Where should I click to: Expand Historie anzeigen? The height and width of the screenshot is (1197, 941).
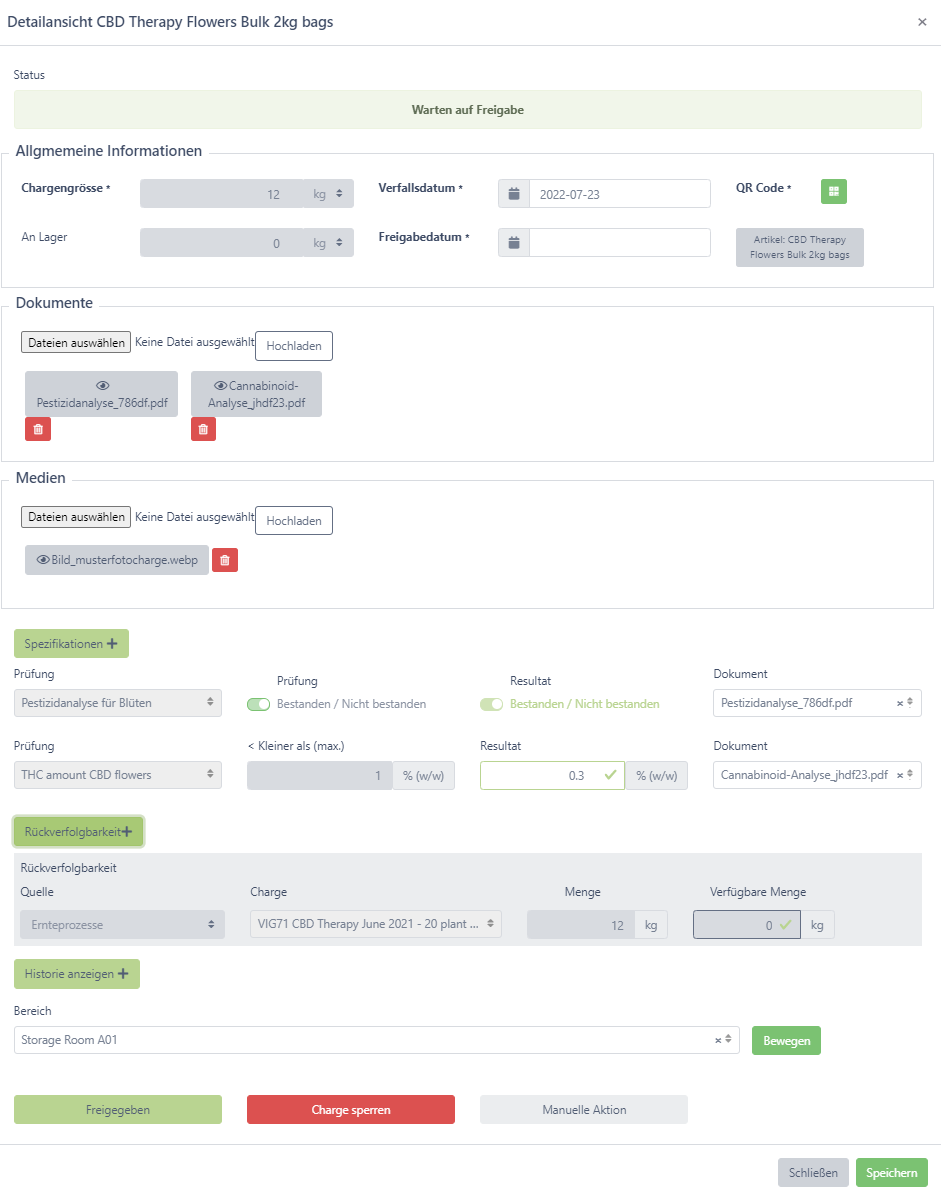[76, 974]
